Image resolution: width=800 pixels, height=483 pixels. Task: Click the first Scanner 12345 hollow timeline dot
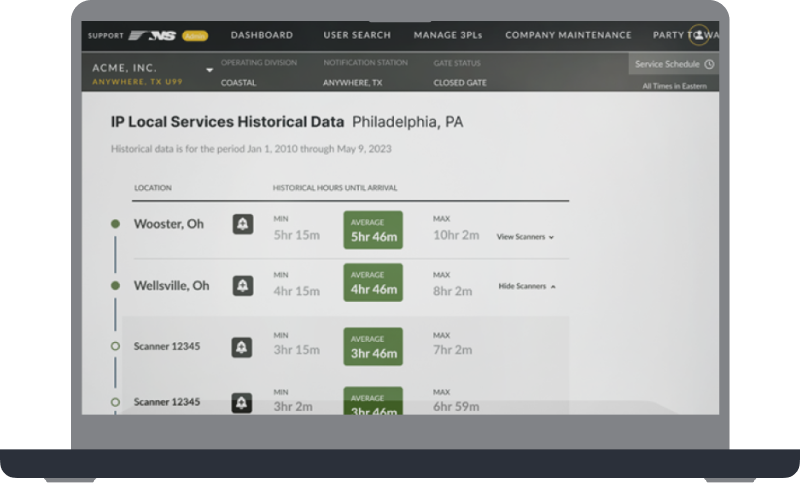coord(115,347)
